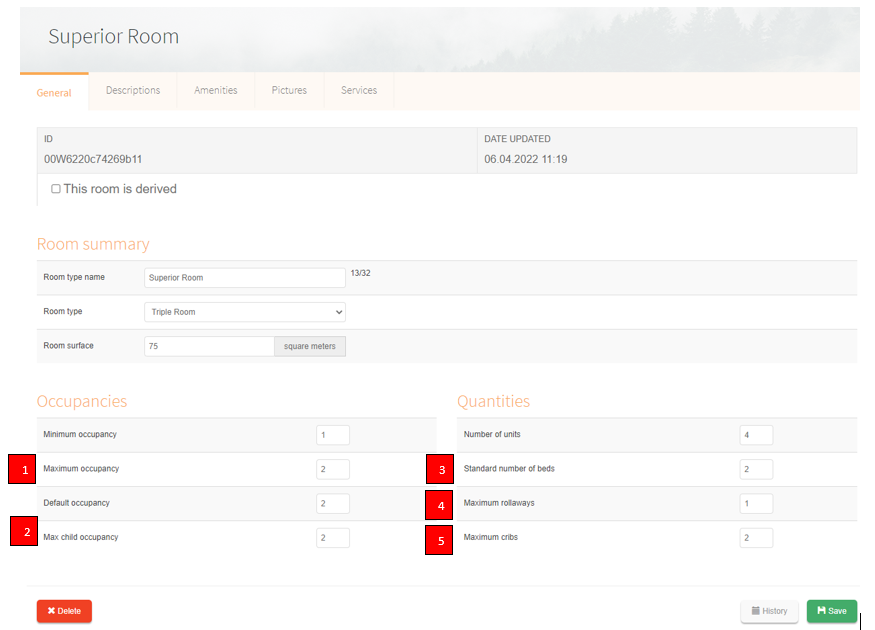Open the Room type dropdown showing Triple Room
Screen dimensions: 875x630
click(x=244, y=311)
